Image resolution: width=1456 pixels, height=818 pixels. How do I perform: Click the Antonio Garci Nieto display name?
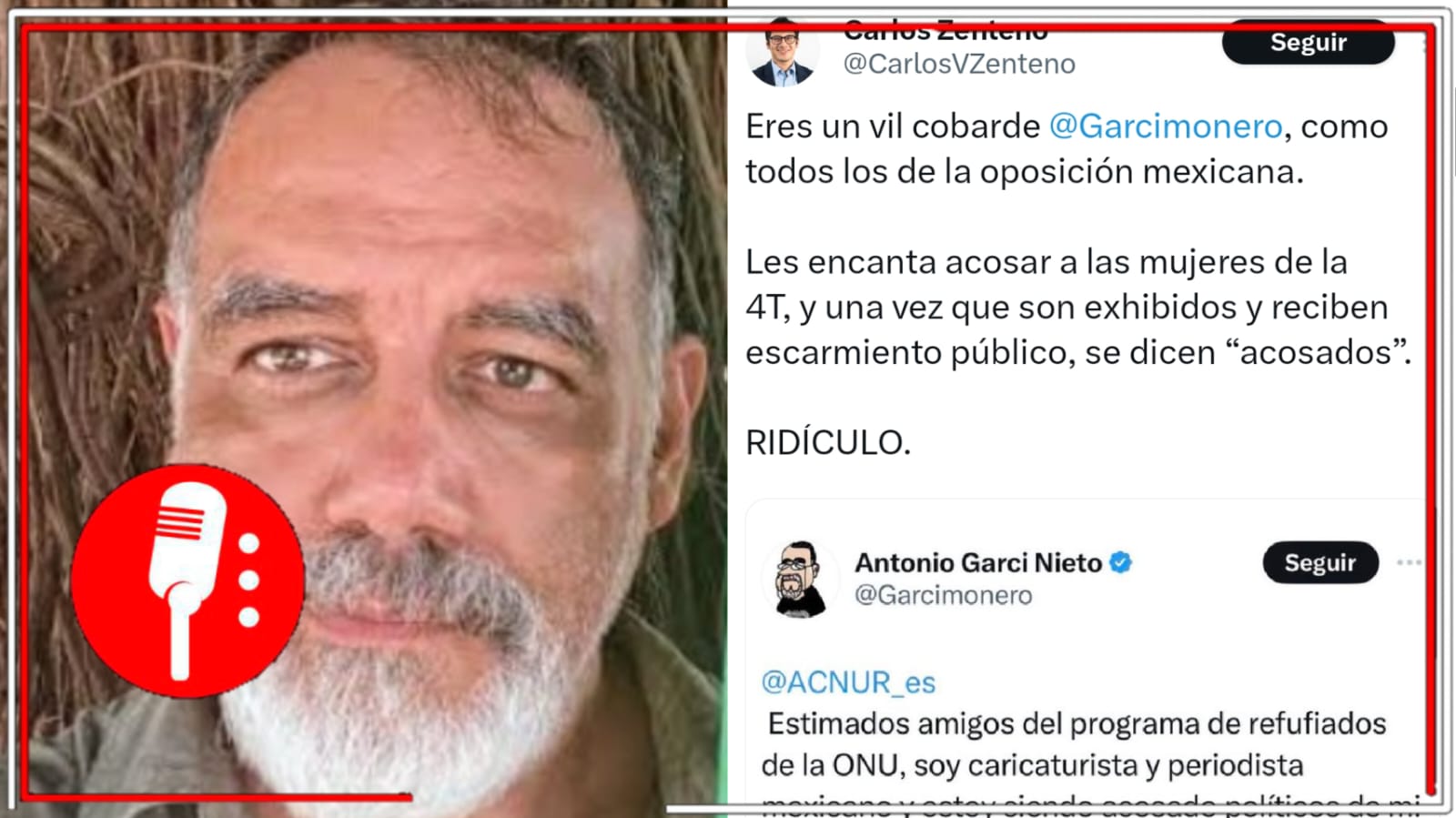tap(978, 562)
